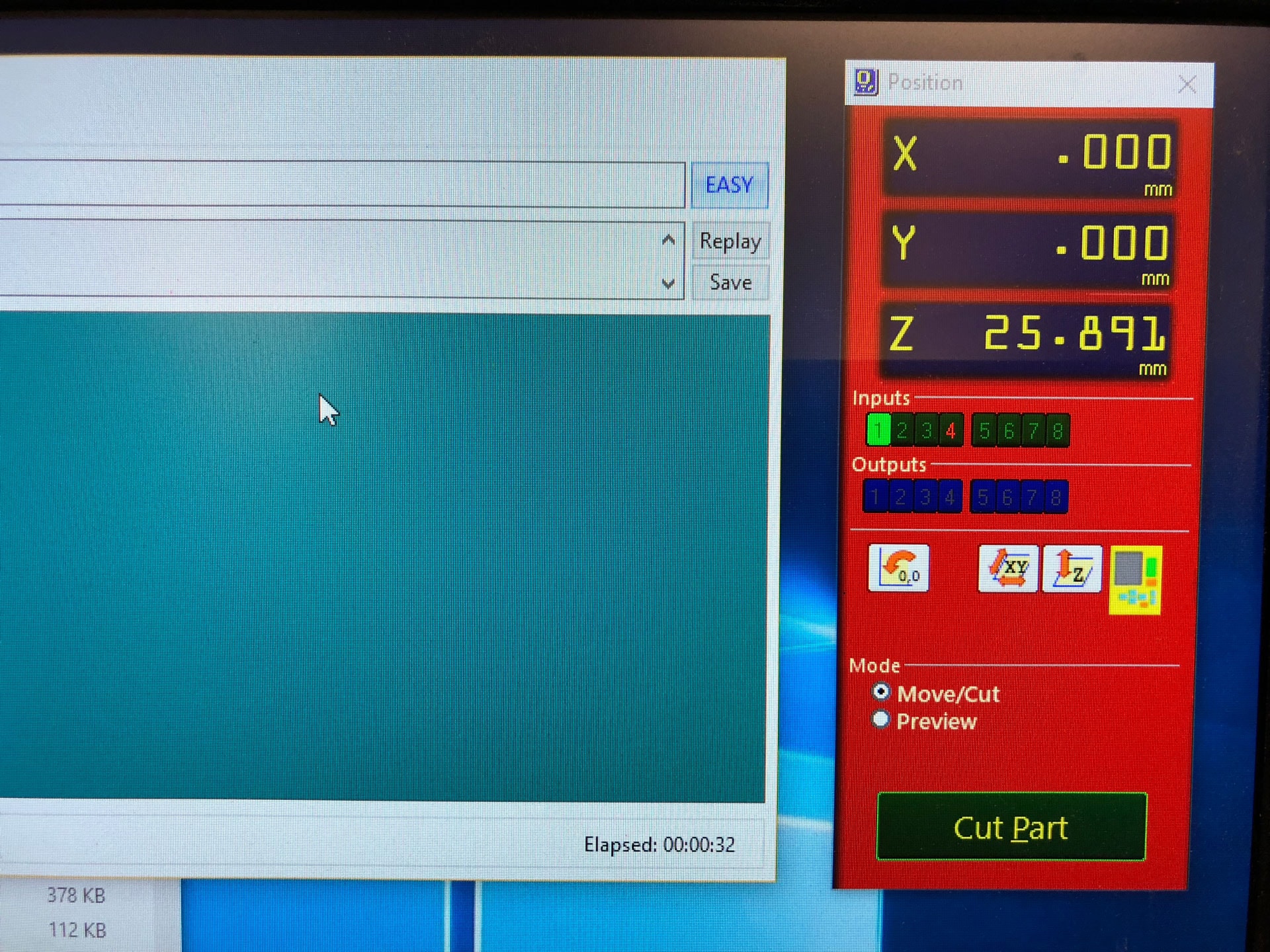The height and width of the screenshot is (952, 1270).
Task: Click the Position window title icon
Action: point(866,83)
